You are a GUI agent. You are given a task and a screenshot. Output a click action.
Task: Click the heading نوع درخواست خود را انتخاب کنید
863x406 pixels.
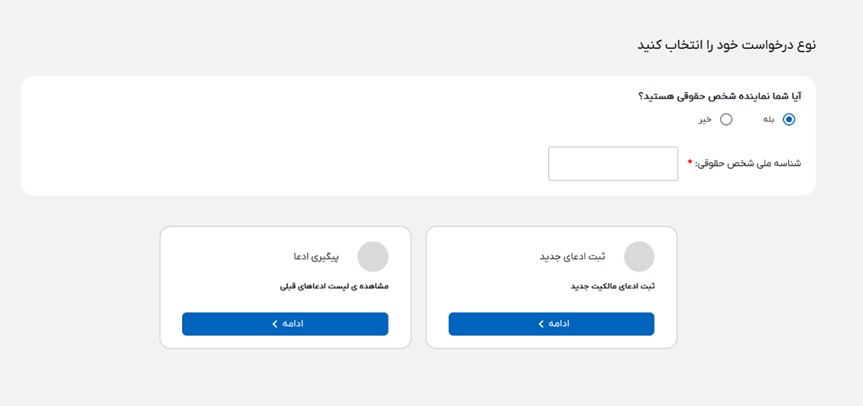(726, 45)
